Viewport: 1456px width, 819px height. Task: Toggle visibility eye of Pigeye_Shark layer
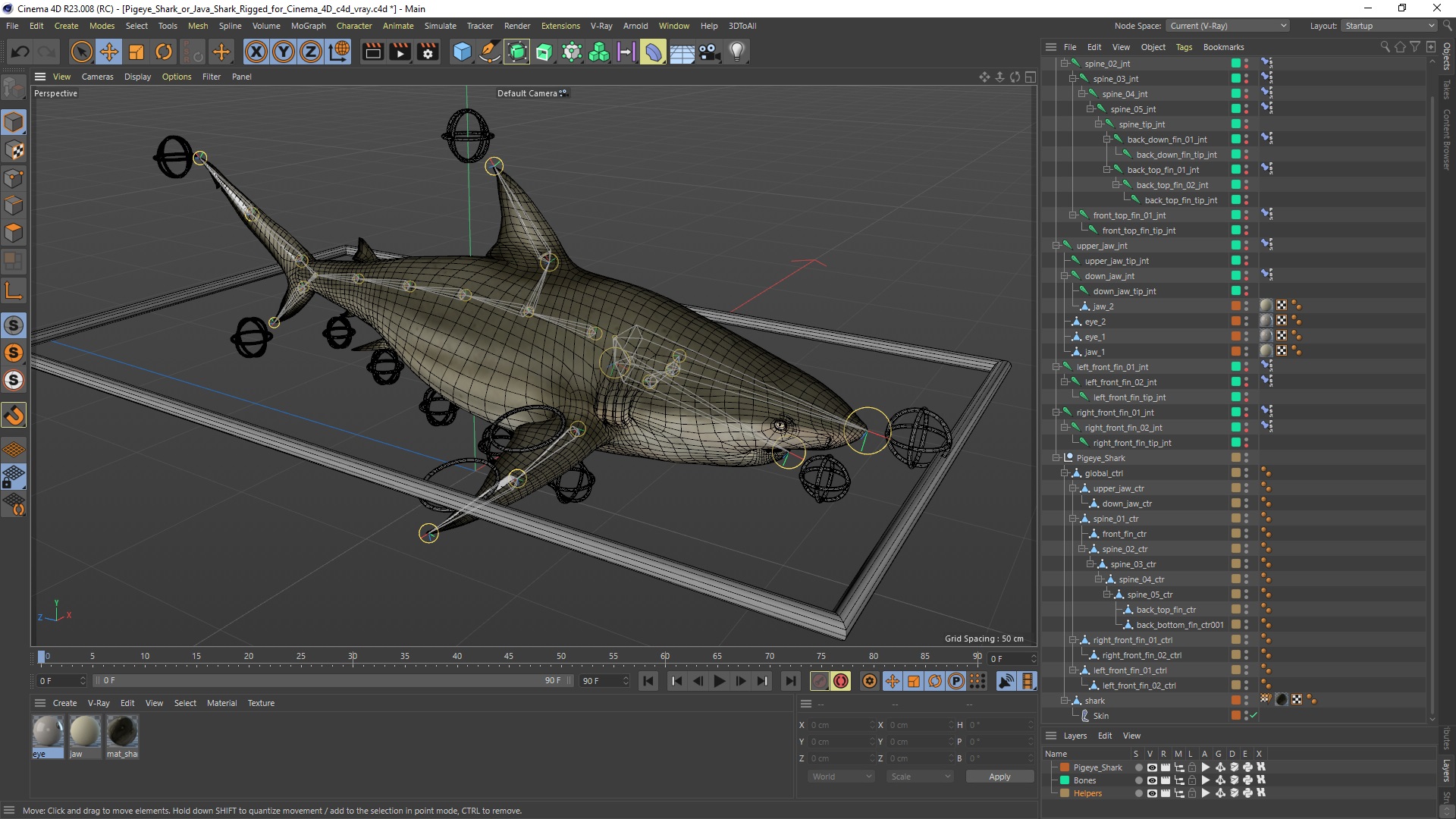pos(1152,767)
